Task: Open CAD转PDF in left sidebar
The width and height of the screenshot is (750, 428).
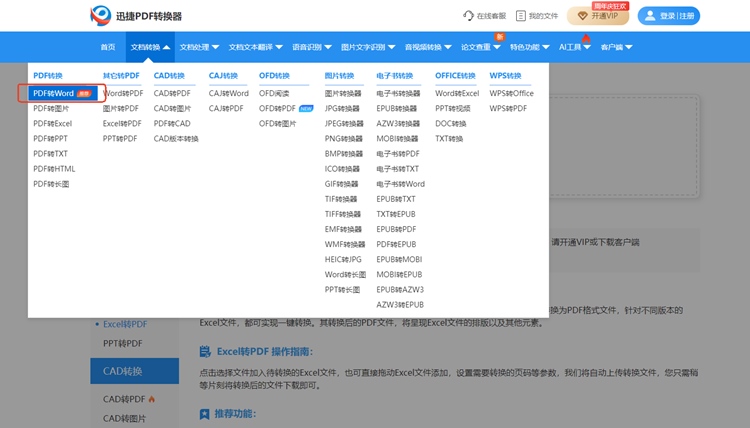Action: 124,399
